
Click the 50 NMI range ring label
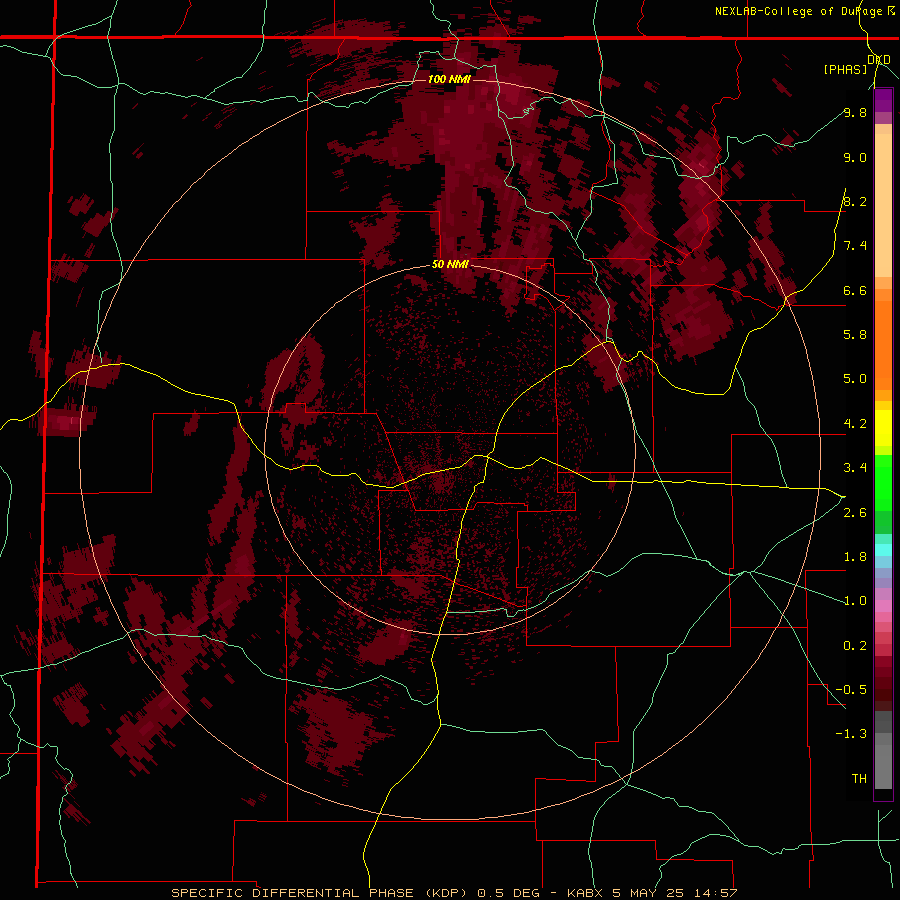(x=450, y=264)
